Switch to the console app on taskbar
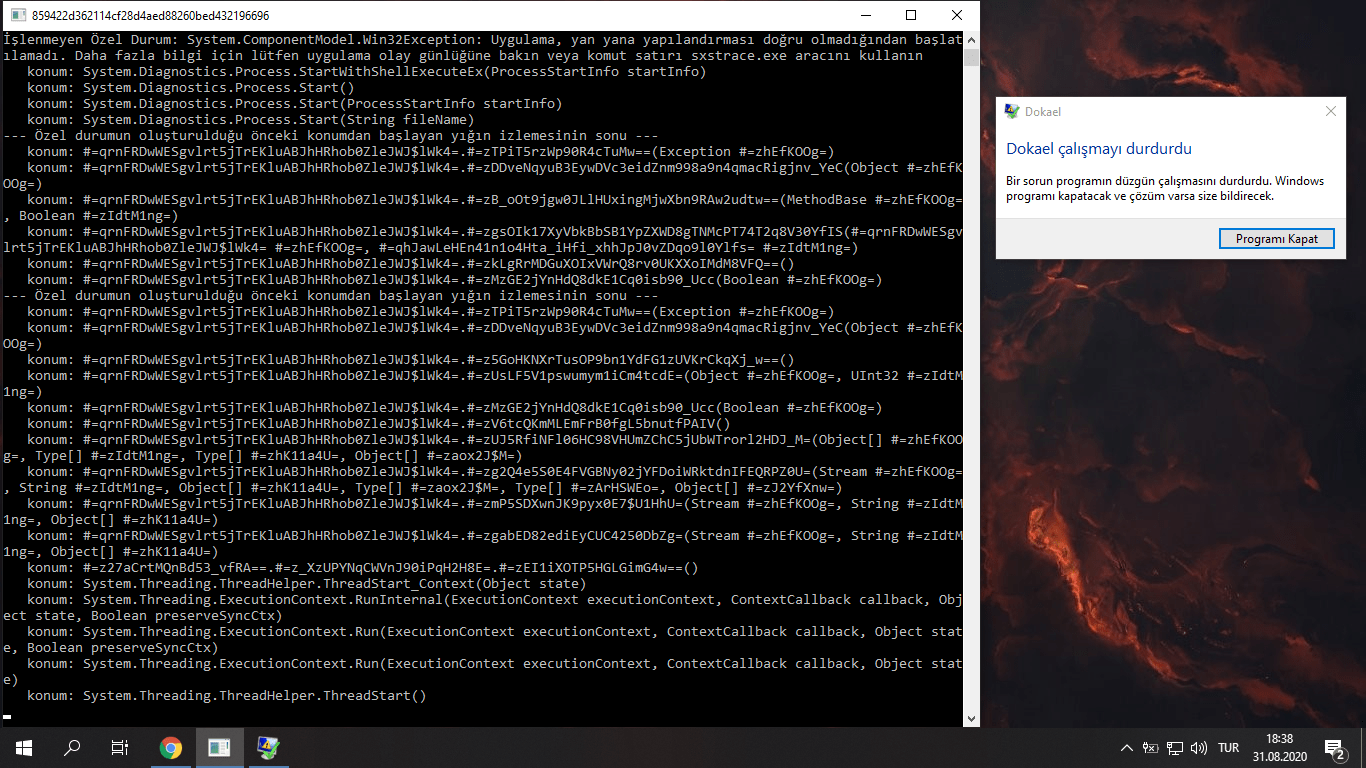 (x=219, y=748)
